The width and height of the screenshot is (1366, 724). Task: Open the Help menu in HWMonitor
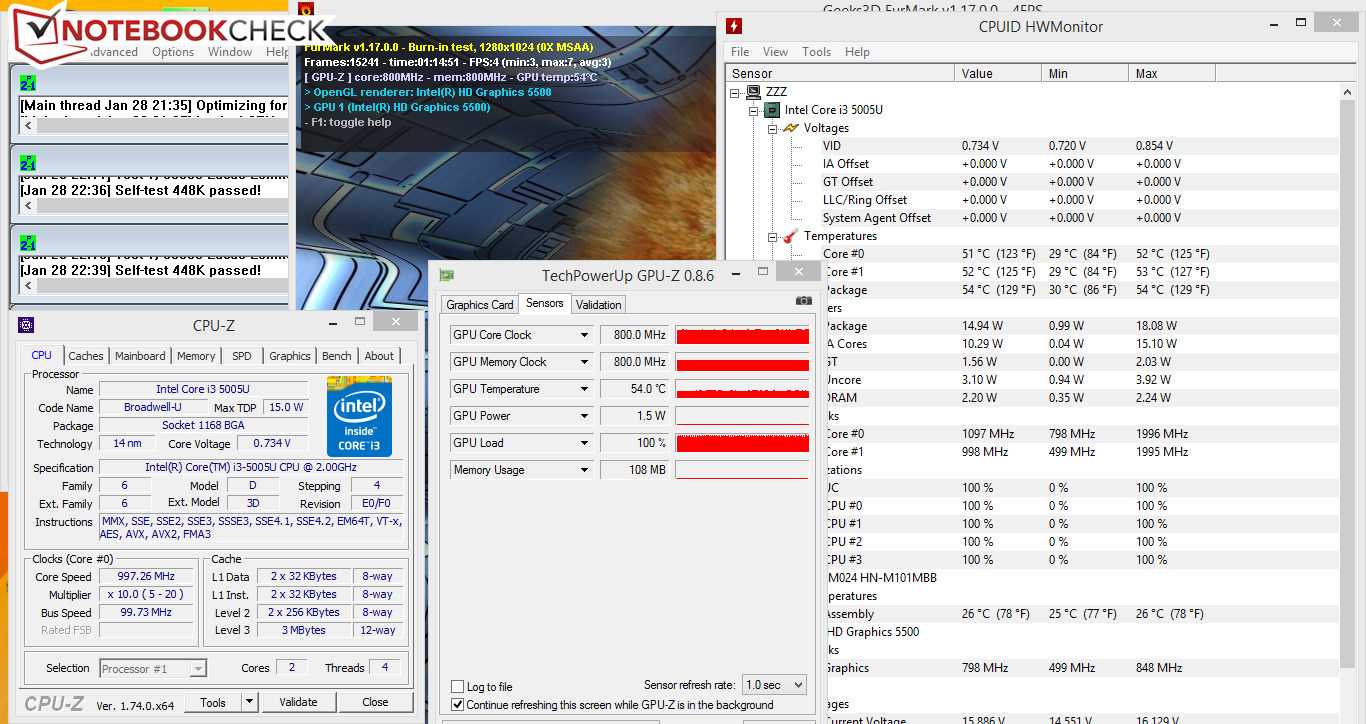click(857, 52)
